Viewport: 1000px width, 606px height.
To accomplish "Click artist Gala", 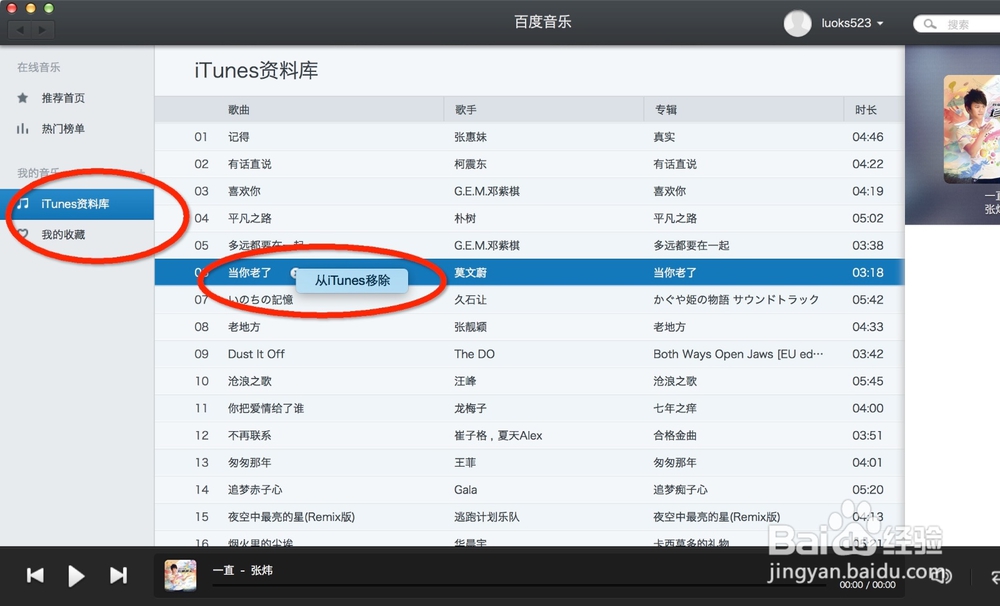I will [466, 489].
